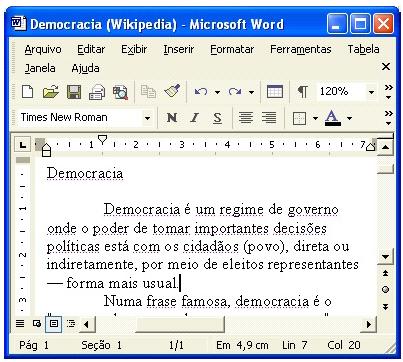403x362 pixels.
Task: Click 'Lin 7' in status bar
Action: (295, 345)
